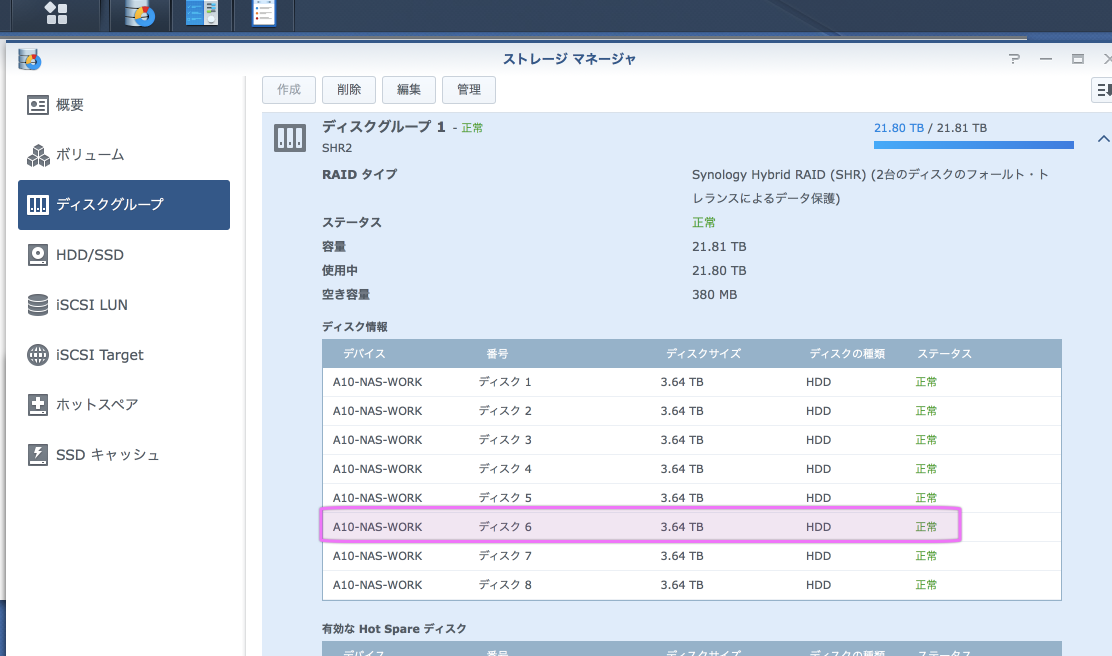Open the iSCSI LUN page
This screenshot has height=656, width=1112.
click(x=91, y=305)
